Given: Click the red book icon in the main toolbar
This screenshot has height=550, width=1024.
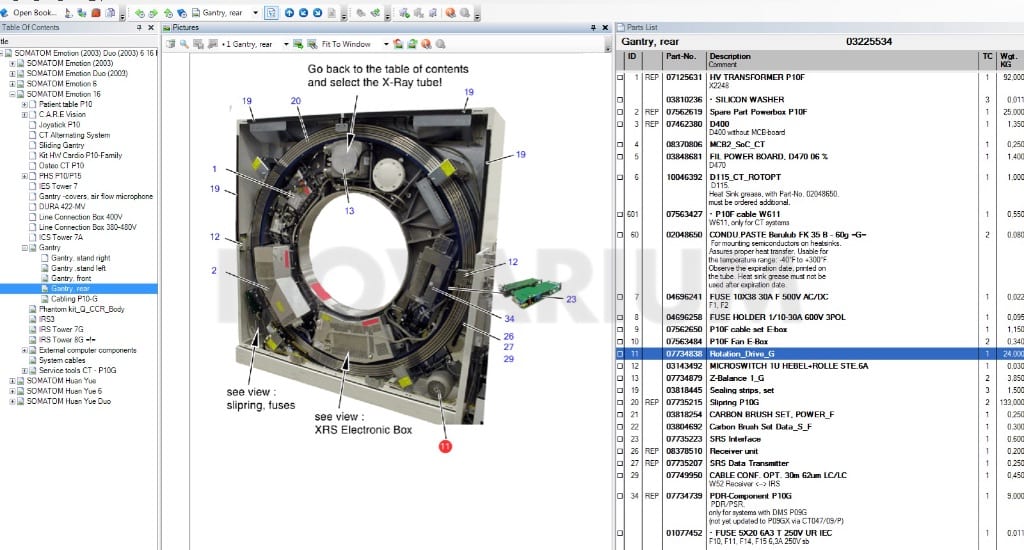Looking at the screenshot, I should click(x=96, y=13).
